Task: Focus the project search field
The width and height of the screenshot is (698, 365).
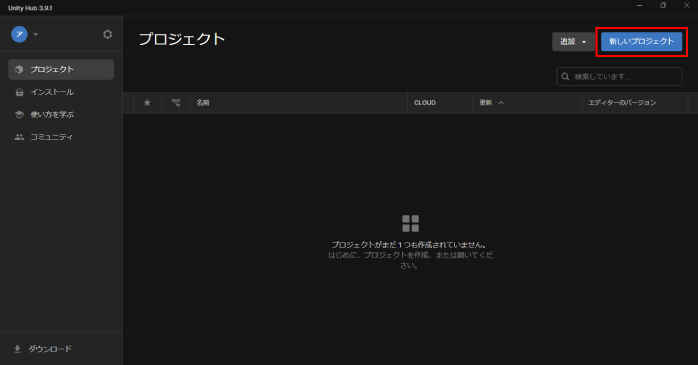Action: (619, 77)
